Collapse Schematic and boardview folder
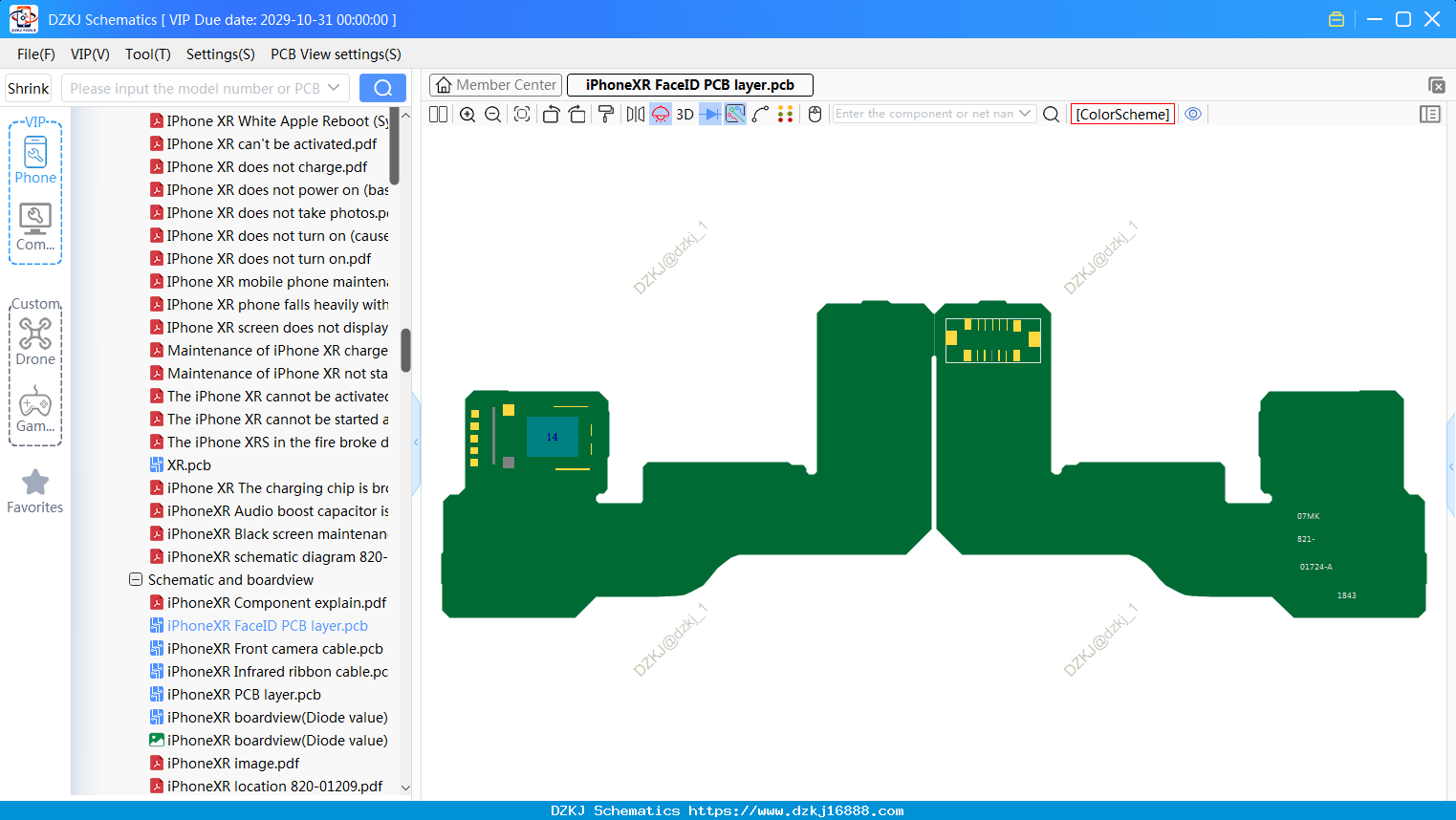1456x820 pixels. pos(136,579)
